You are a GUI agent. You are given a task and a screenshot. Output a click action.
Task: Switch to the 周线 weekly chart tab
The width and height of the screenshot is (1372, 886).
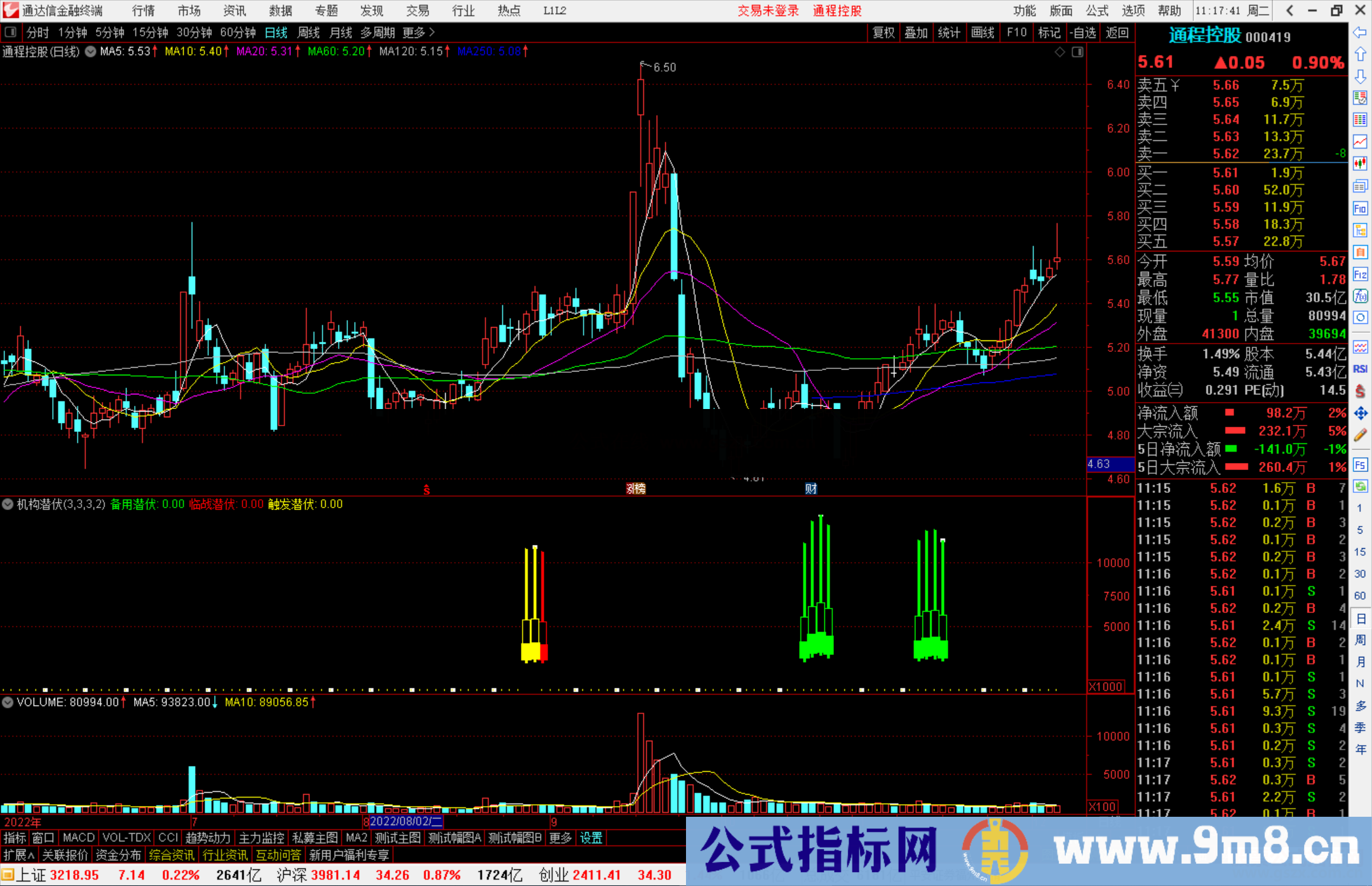coord(308,32)
